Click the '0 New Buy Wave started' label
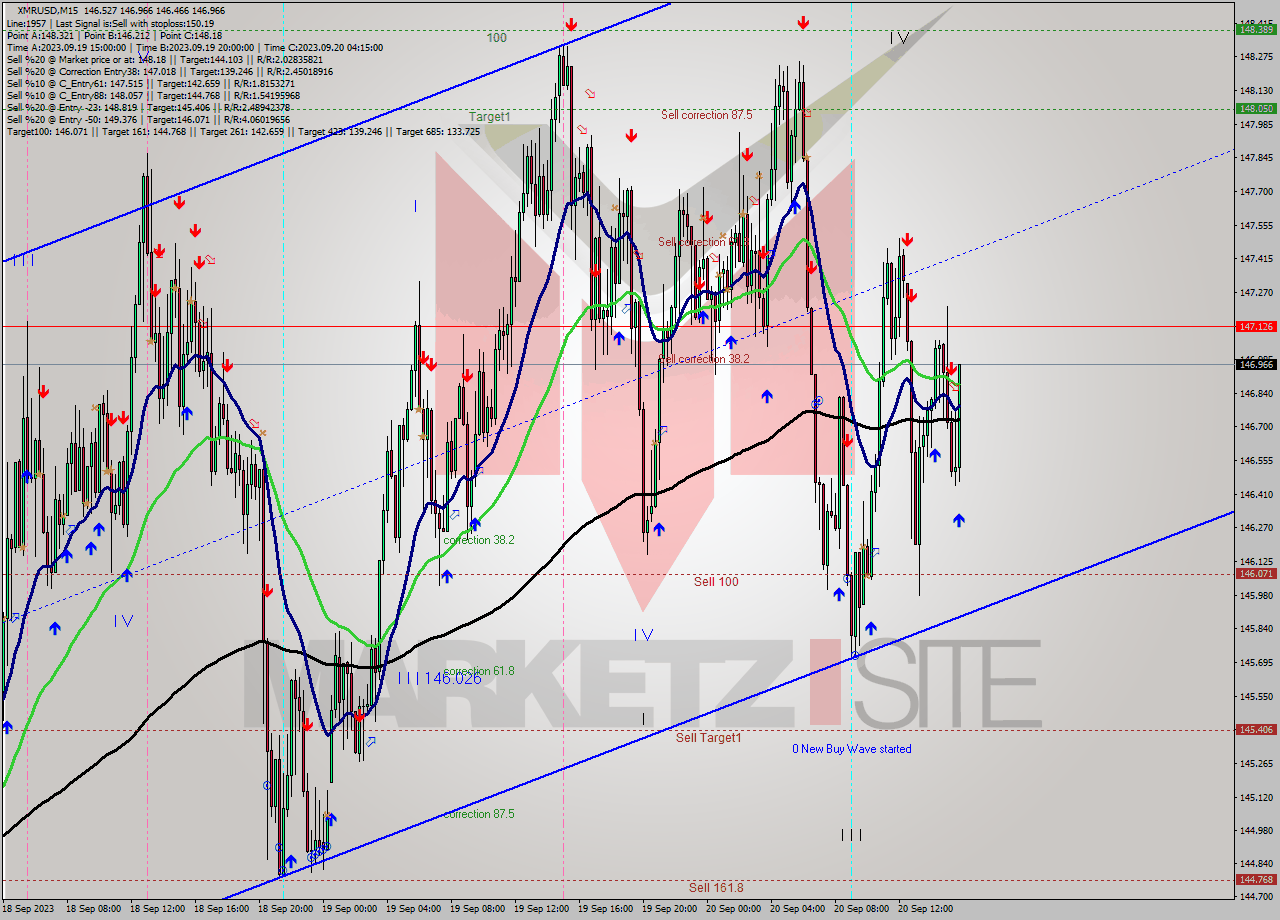 (x=852, y=749)
